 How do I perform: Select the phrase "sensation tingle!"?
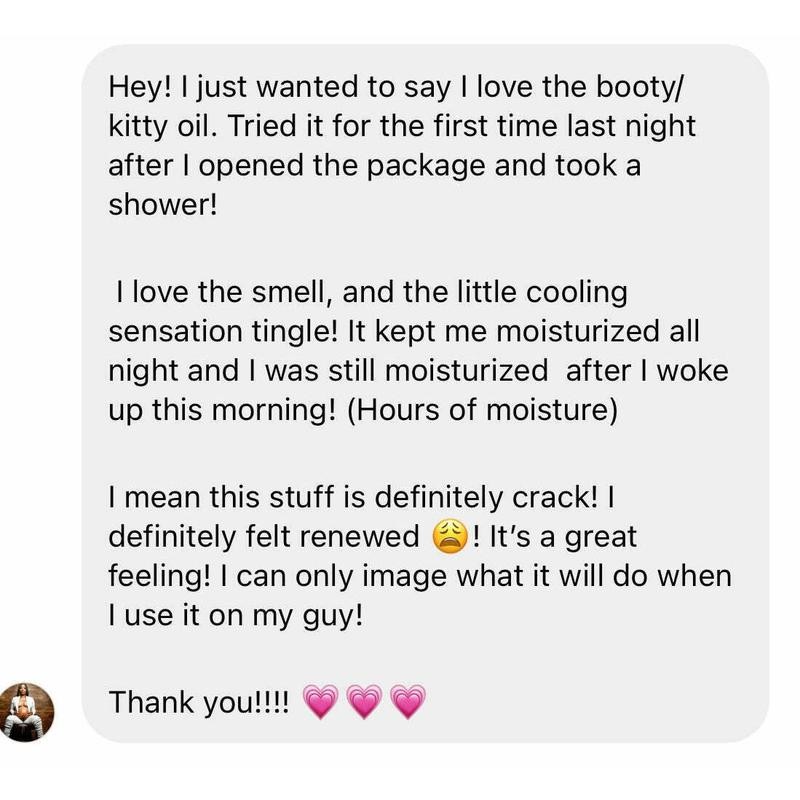click(x=223, y=332)
